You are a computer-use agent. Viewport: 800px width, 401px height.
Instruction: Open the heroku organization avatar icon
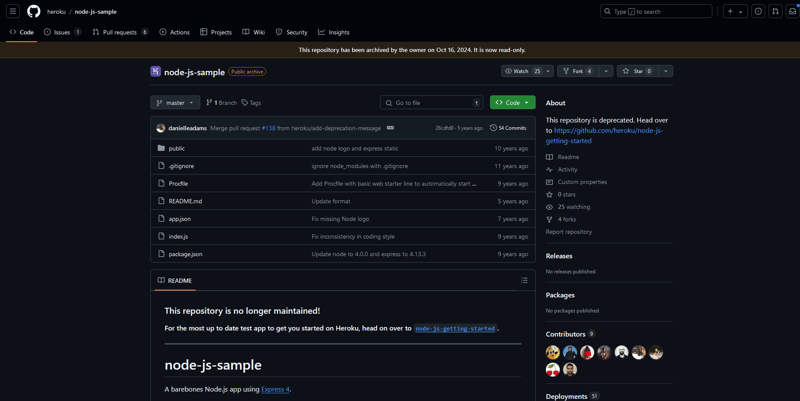pyautogui.click(x=155, y=72)
